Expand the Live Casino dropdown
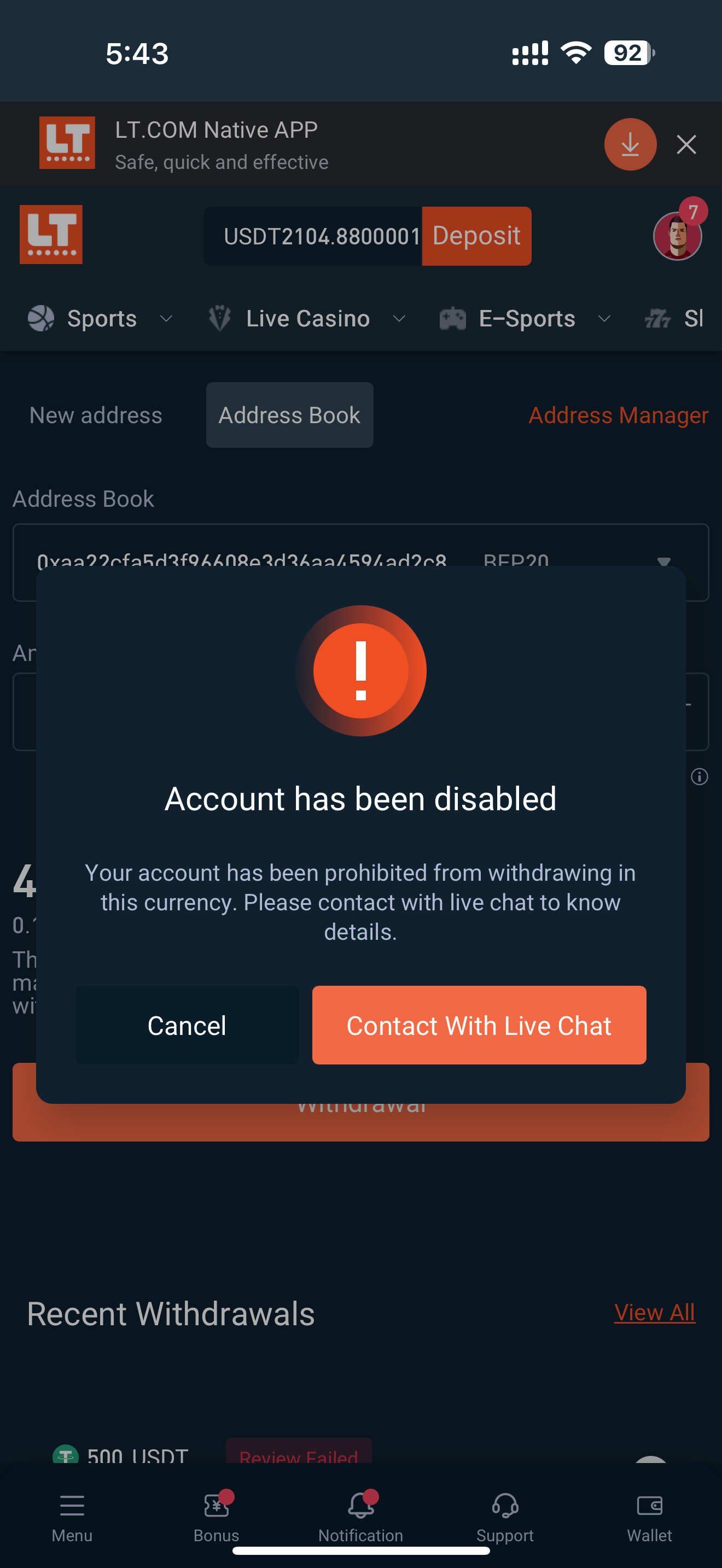The width and height of the screenshot is (722, 1568). [x=399, y=318]
